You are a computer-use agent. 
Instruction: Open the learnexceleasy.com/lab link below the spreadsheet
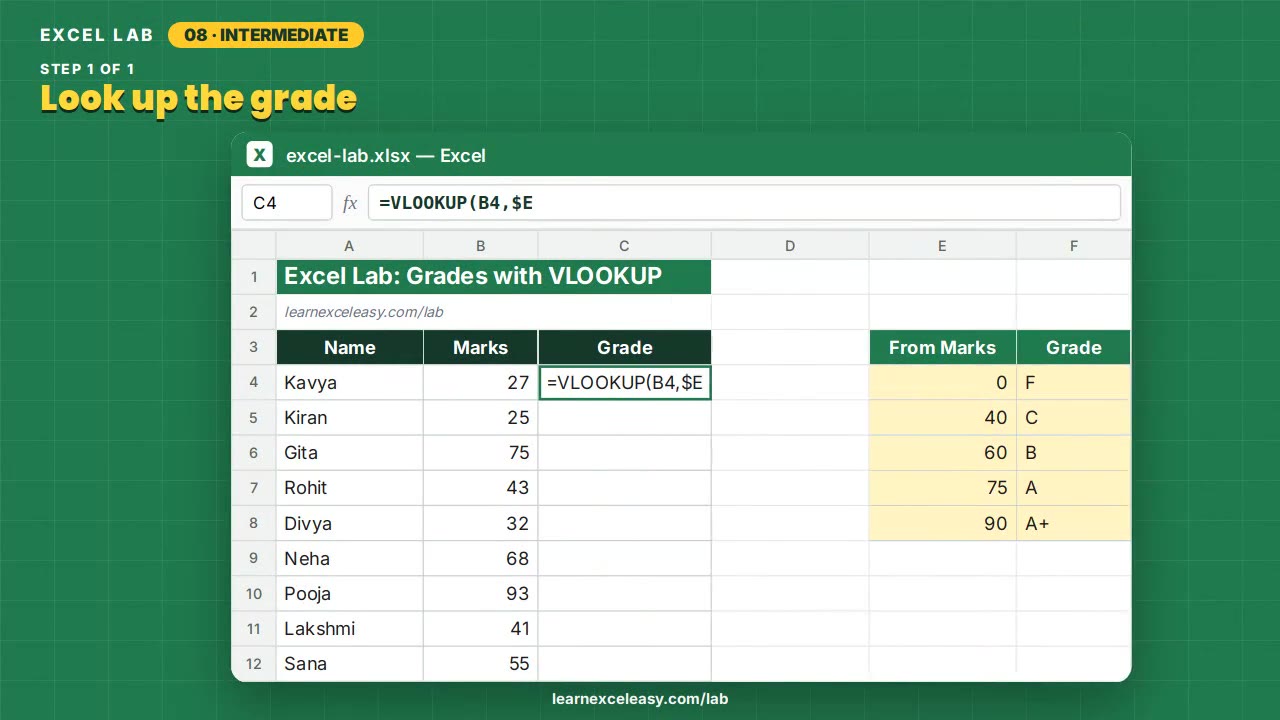click(x=640, y=699)
